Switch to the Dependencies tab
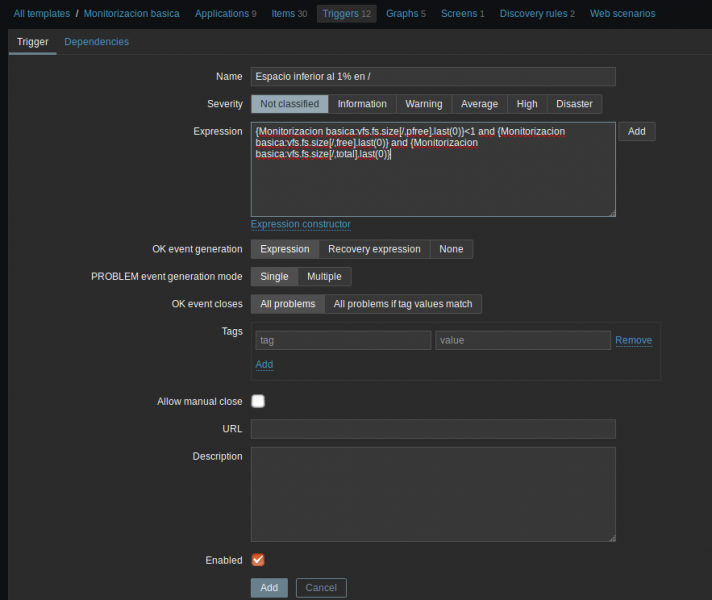 coord(96,42)
